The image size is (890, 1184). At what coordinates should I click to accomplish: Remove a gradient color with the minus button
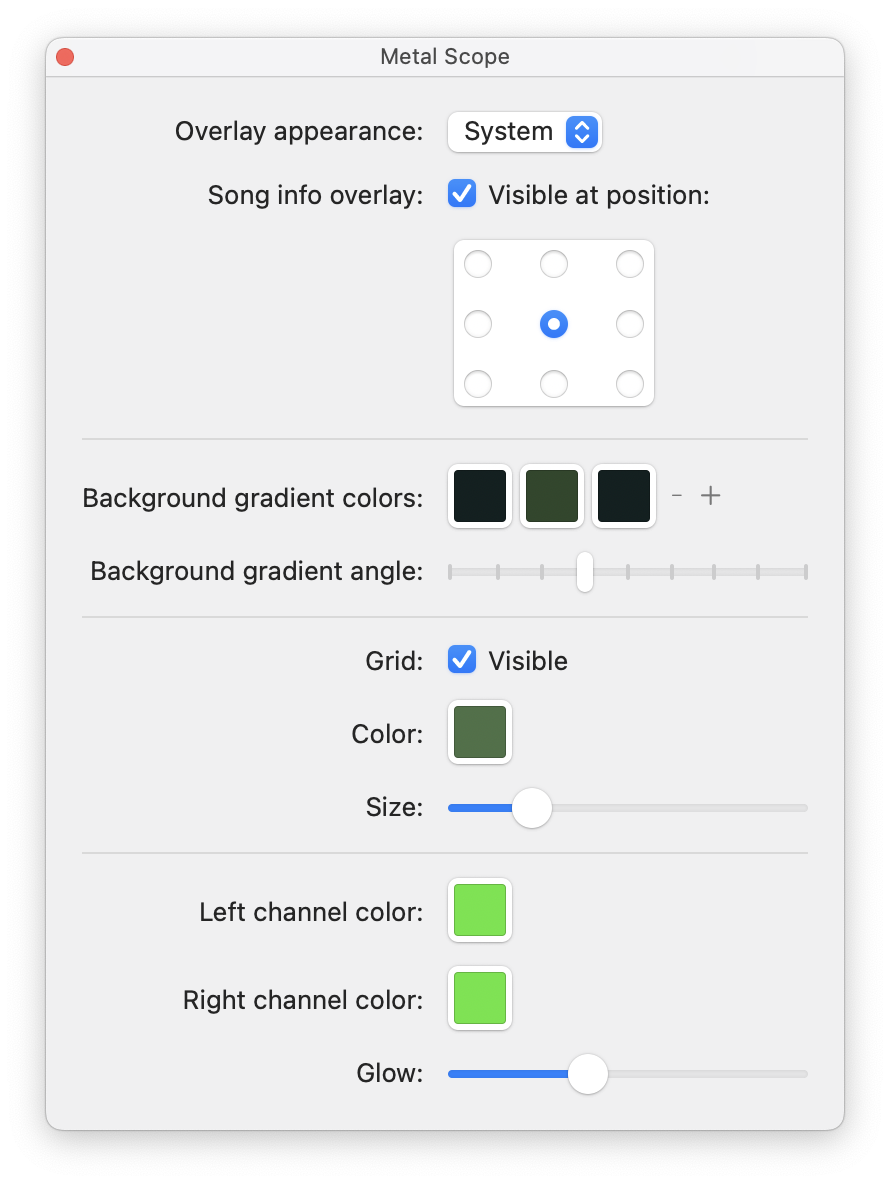(676, 495)
